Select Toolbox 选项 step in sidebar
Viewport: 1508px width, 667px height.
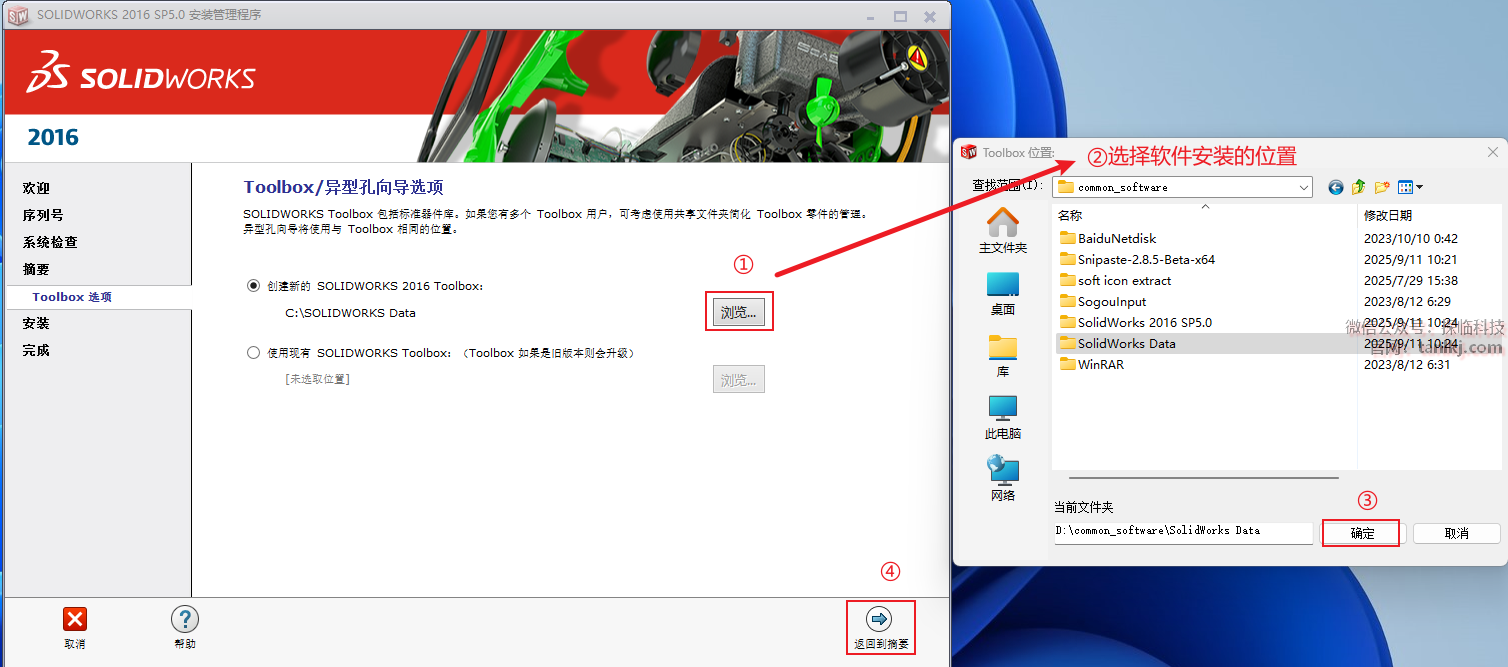pos(72,297)
